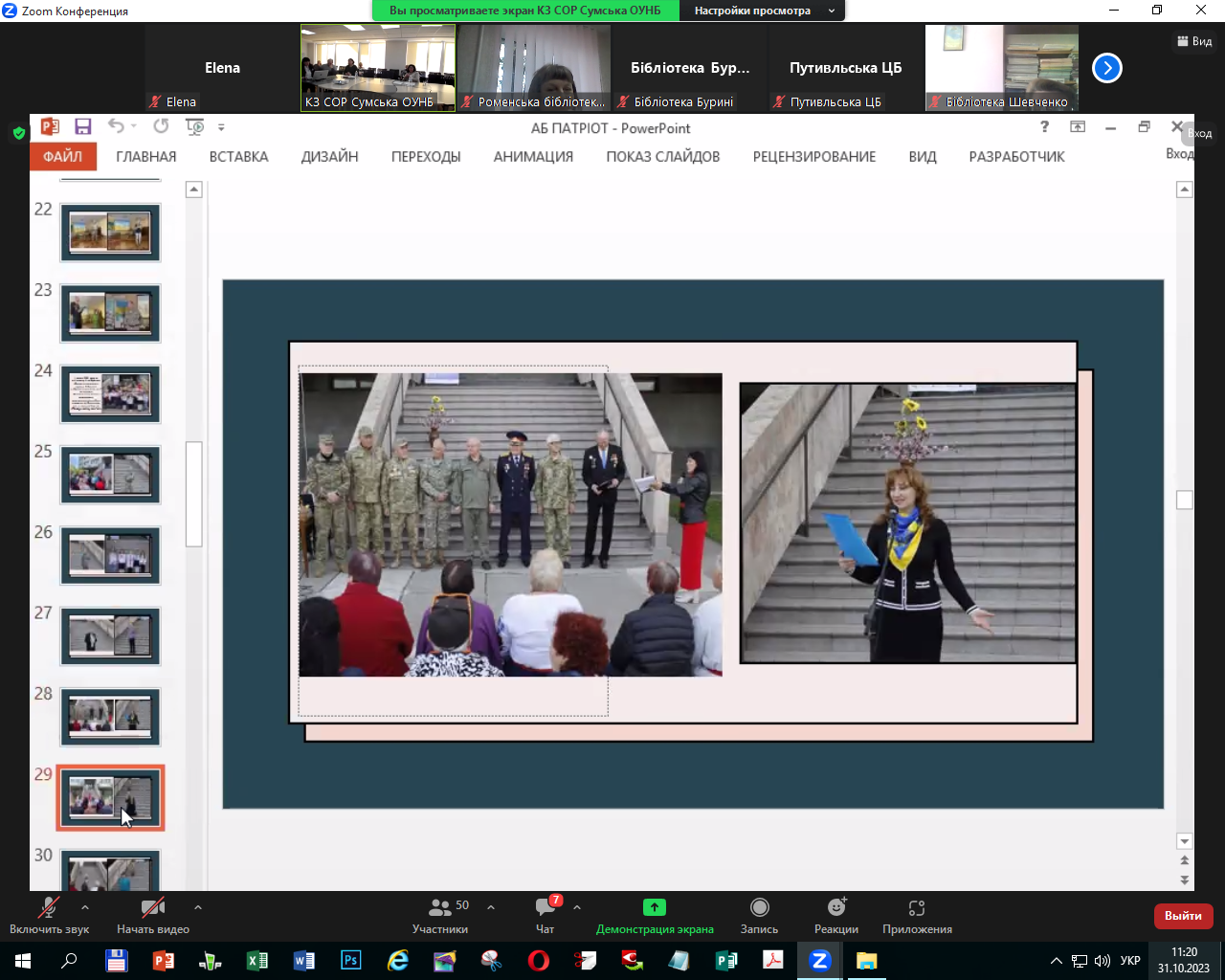Toggle the Вид view layout button
Screen dimensions: 1225x980
[1194, 41]
